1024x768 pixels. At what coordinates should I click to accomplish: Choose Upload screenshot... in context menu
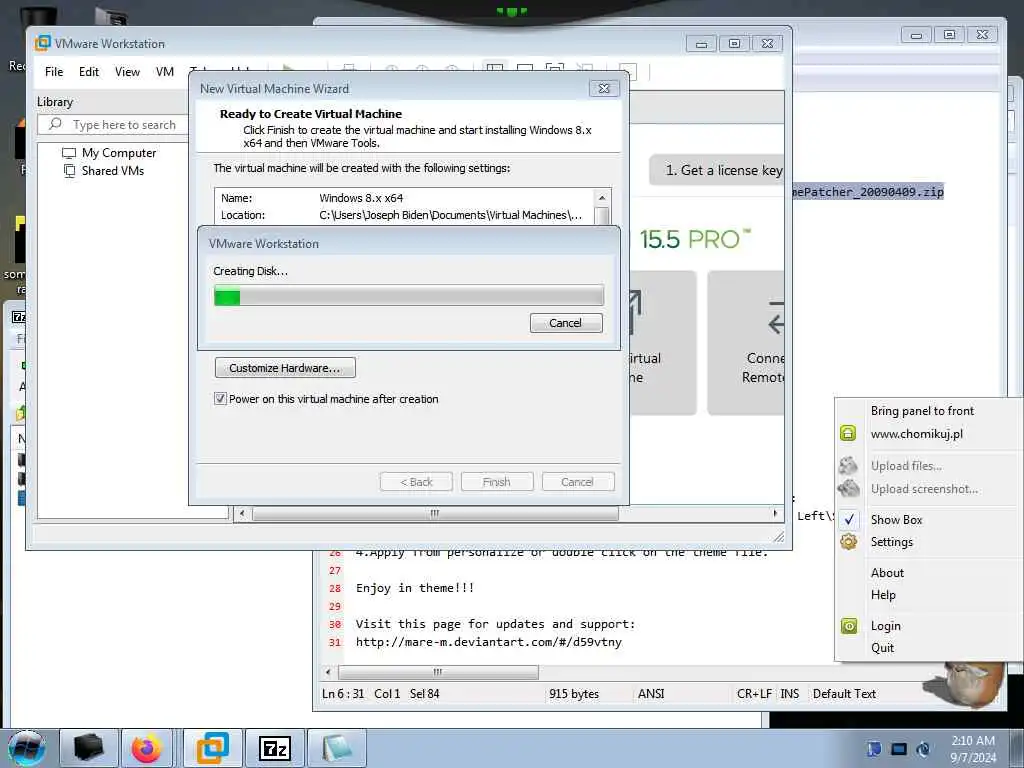[x=924, y=488]
